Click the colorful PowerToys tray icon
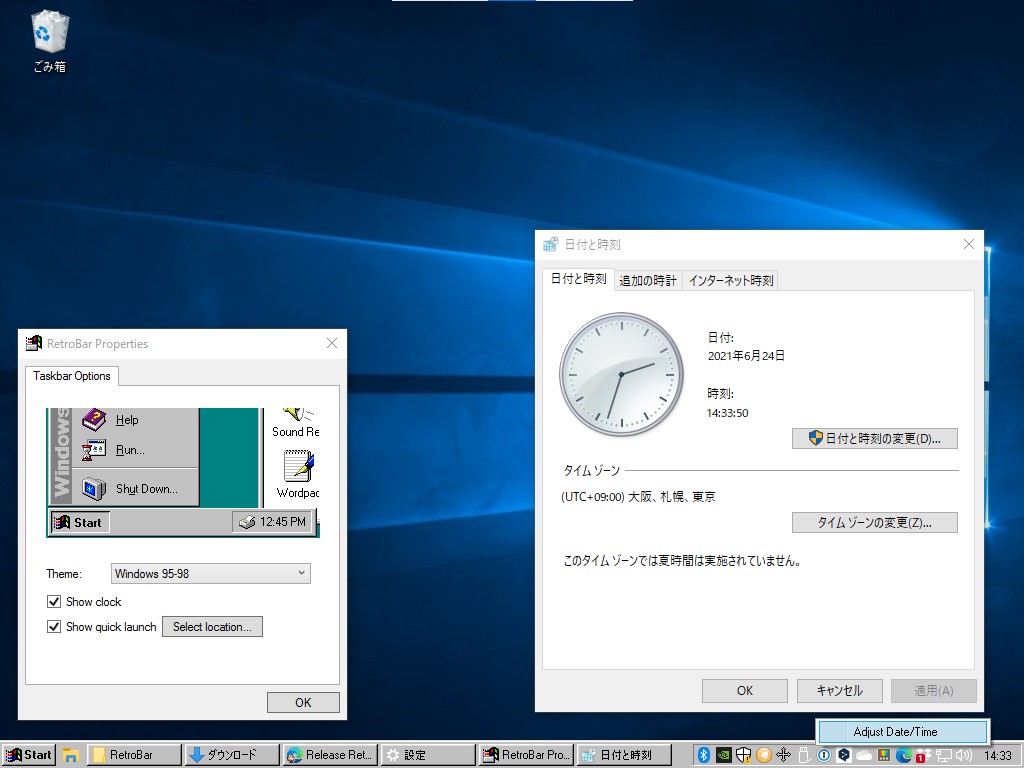The height and width of the screenshot is (768, 1024). pos(884,756)
